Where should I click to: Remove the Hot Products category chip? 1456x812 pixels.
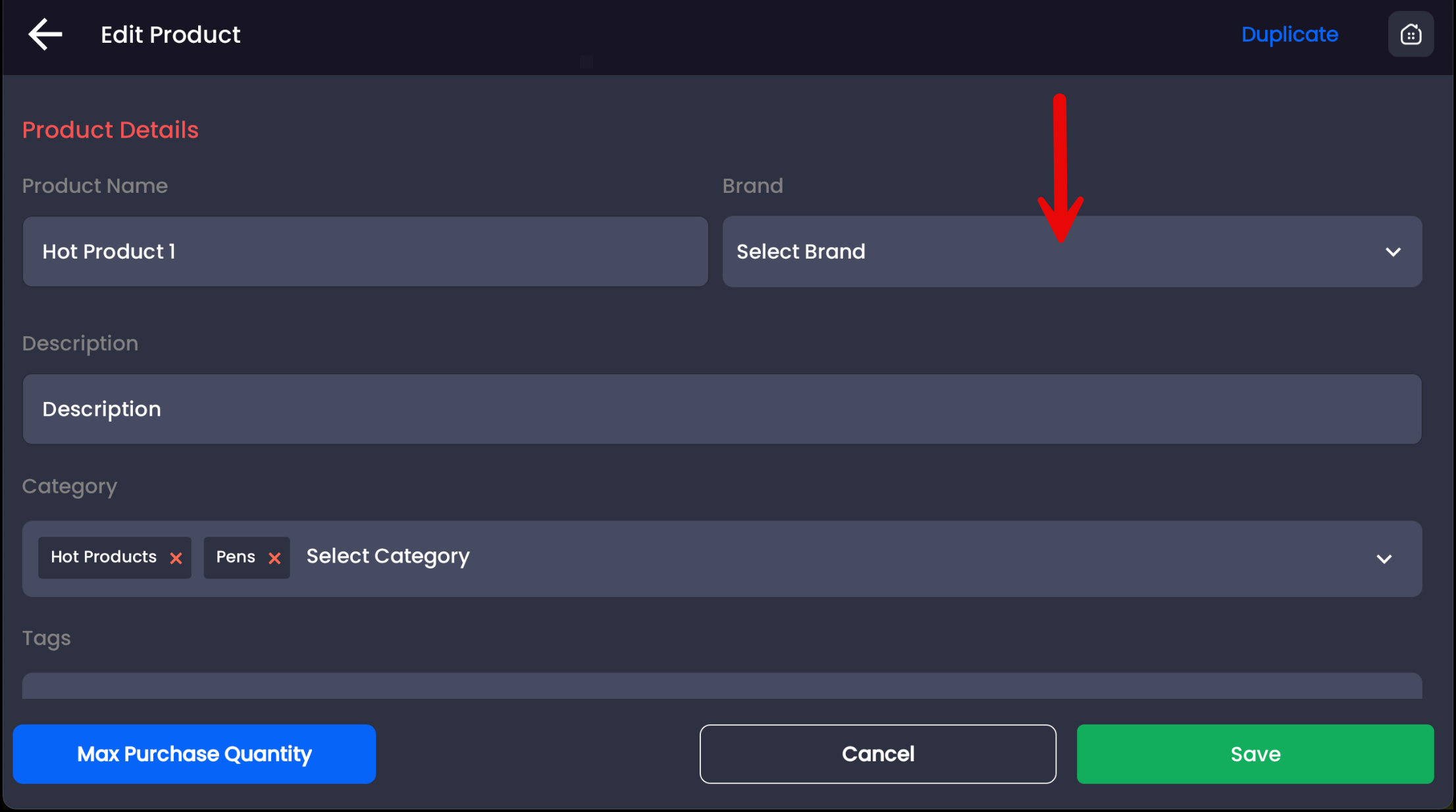[176, 559]
